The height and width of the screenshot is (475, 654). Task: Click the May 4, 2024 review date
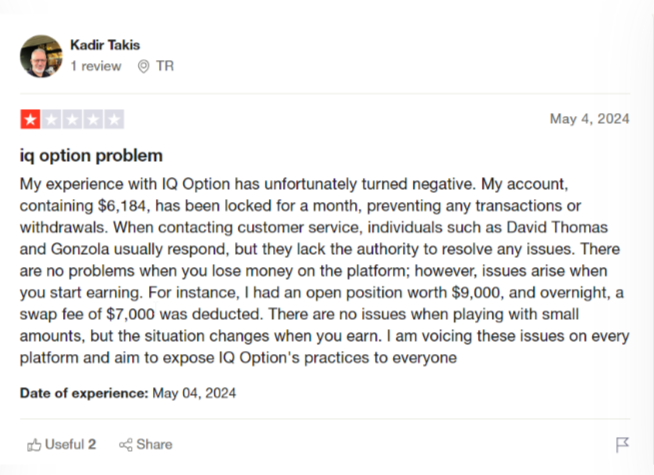tap(589, 119)
